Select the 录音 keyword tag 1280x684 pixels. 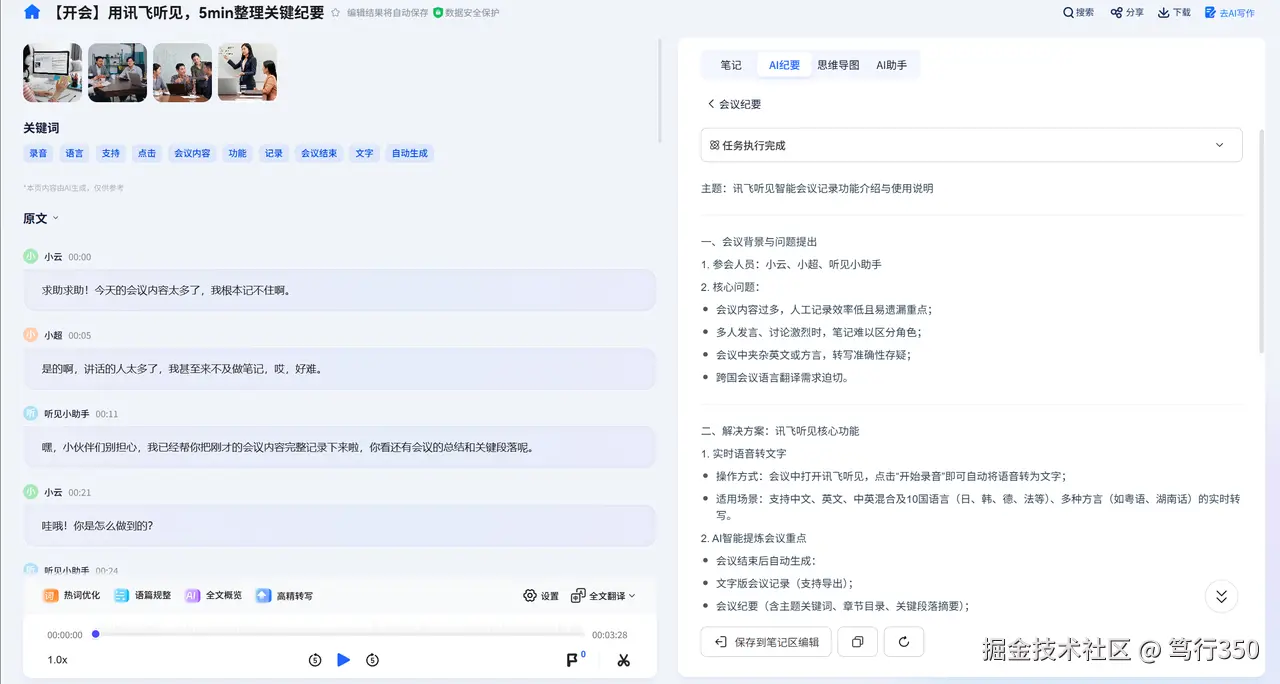[x=38, y=153]
